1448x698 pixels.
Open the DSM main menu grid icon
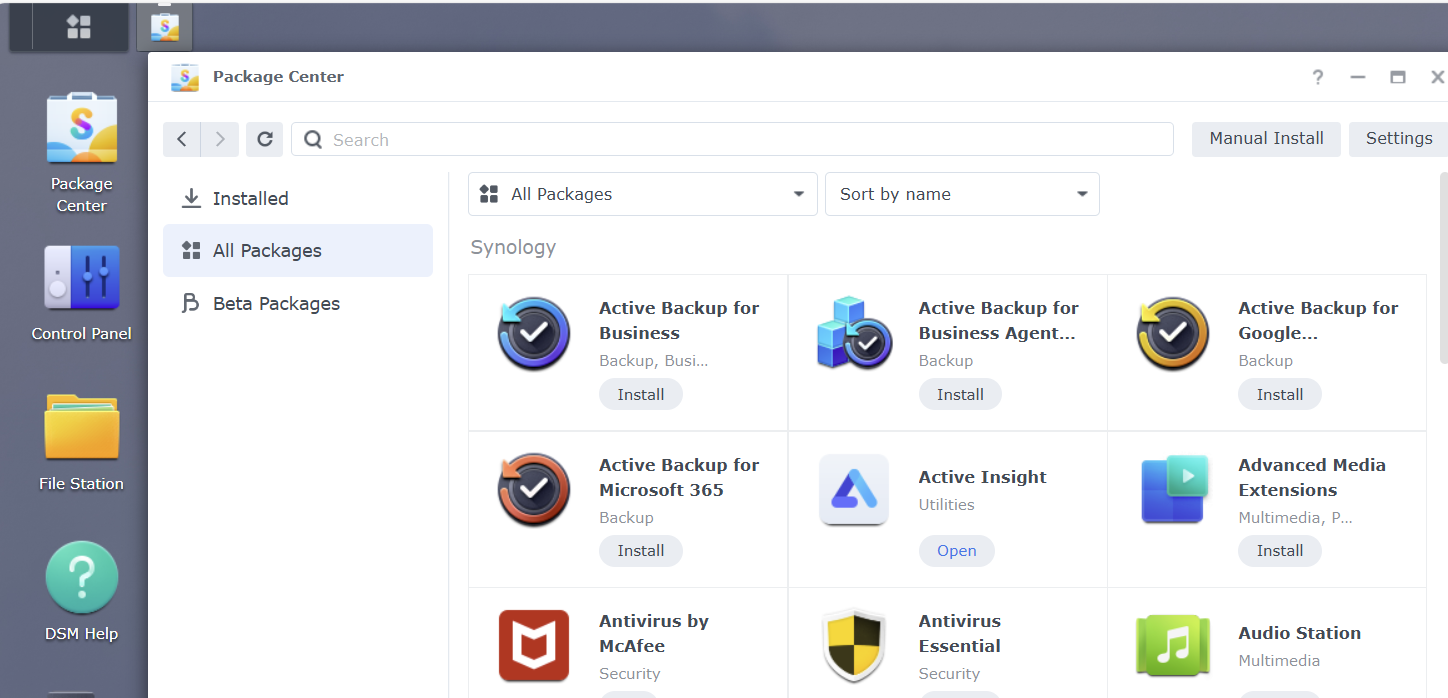[79, 27]
